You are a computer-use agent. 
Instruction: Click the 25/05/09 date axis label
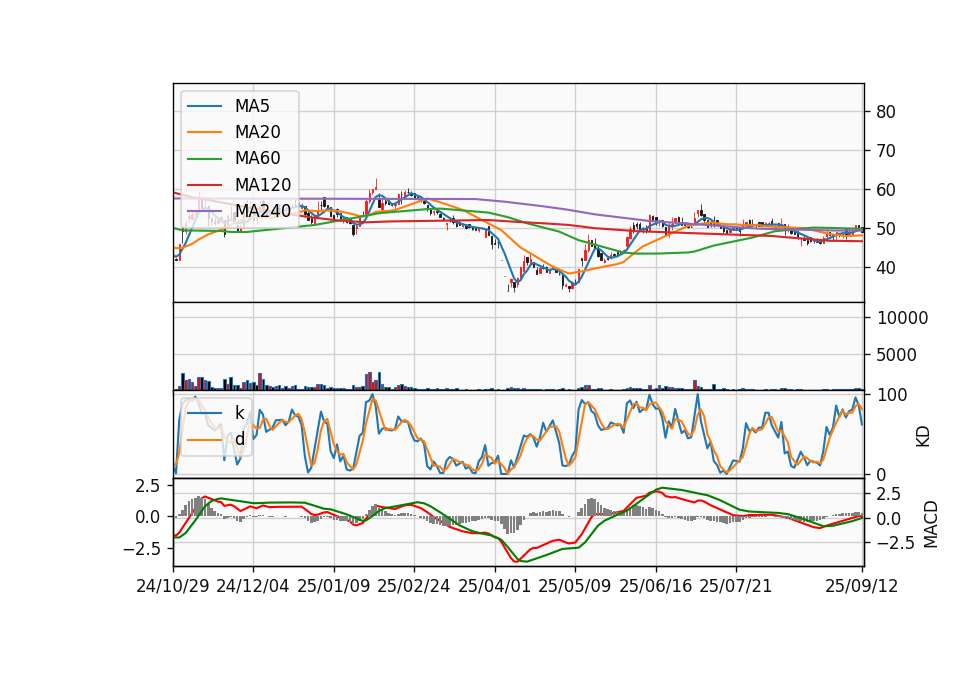click(x=575, y=586)
